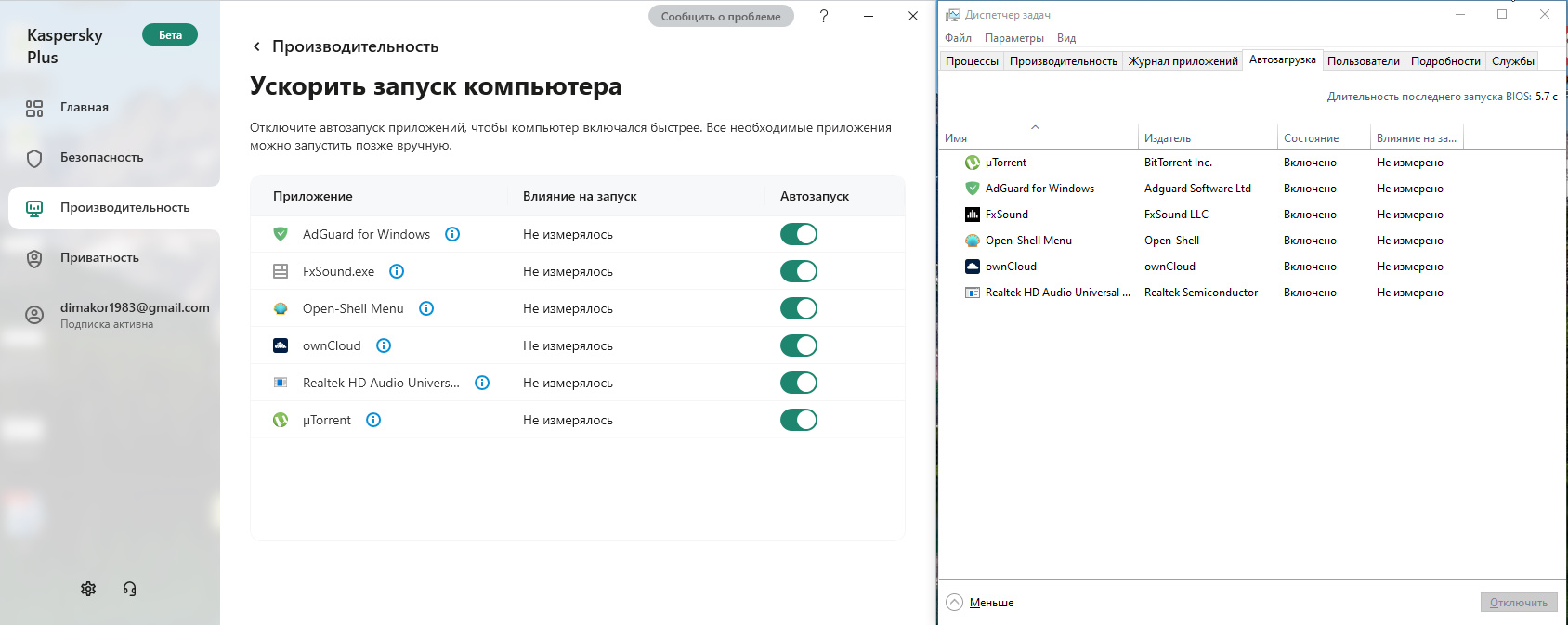Click the user account avatar icon in Kaspersky sidebar

point(34,315)
